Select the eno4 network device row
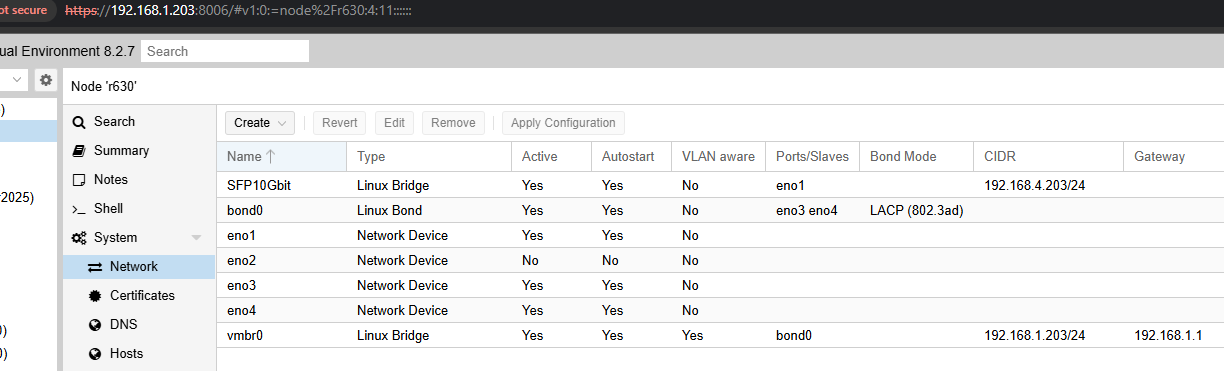The height and width of the screenshot is (371, 1224). click(720, 310)
